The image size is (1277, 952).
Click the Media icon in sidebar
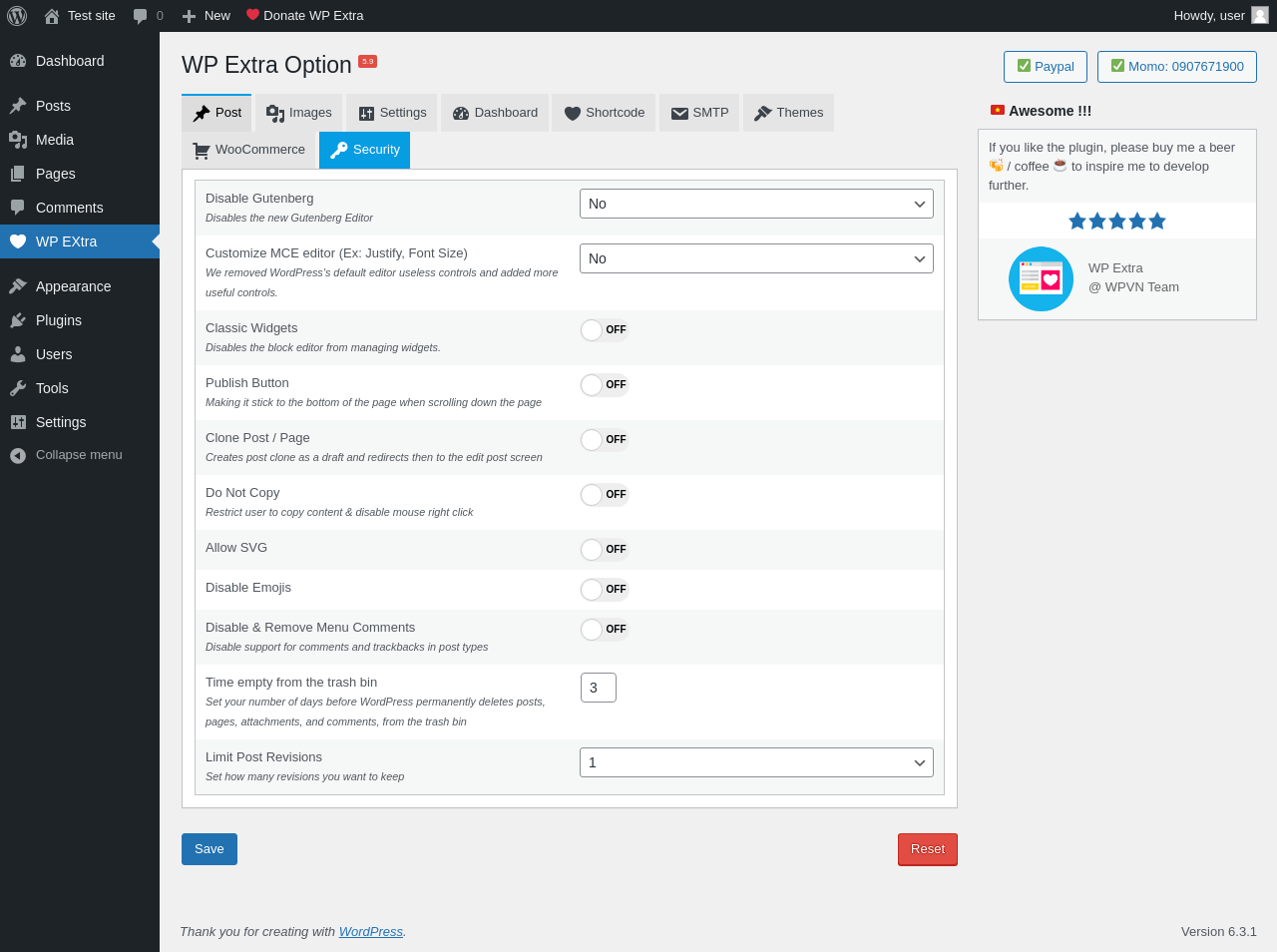pos(18,140)
